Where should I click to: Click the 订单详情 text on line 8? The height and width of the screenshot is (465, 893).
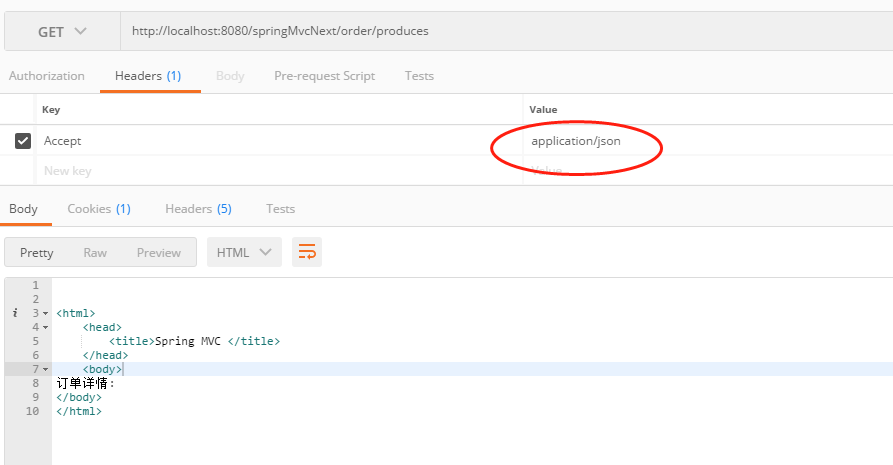pyautogui.click(x=85, y=384)
